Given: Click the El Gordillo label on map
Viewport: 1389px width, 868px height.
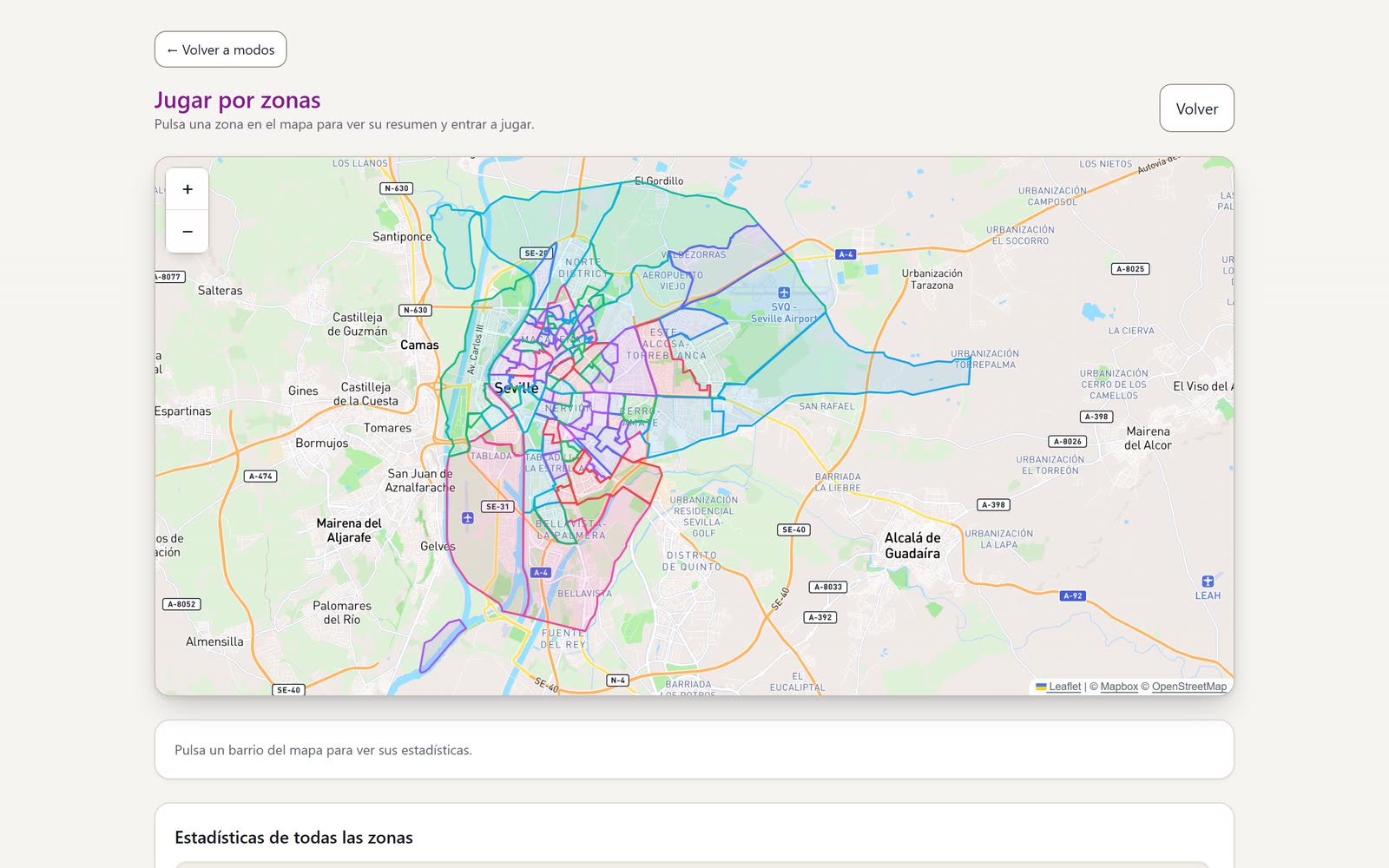Looking at the screenshot, I should coord(659,181).
